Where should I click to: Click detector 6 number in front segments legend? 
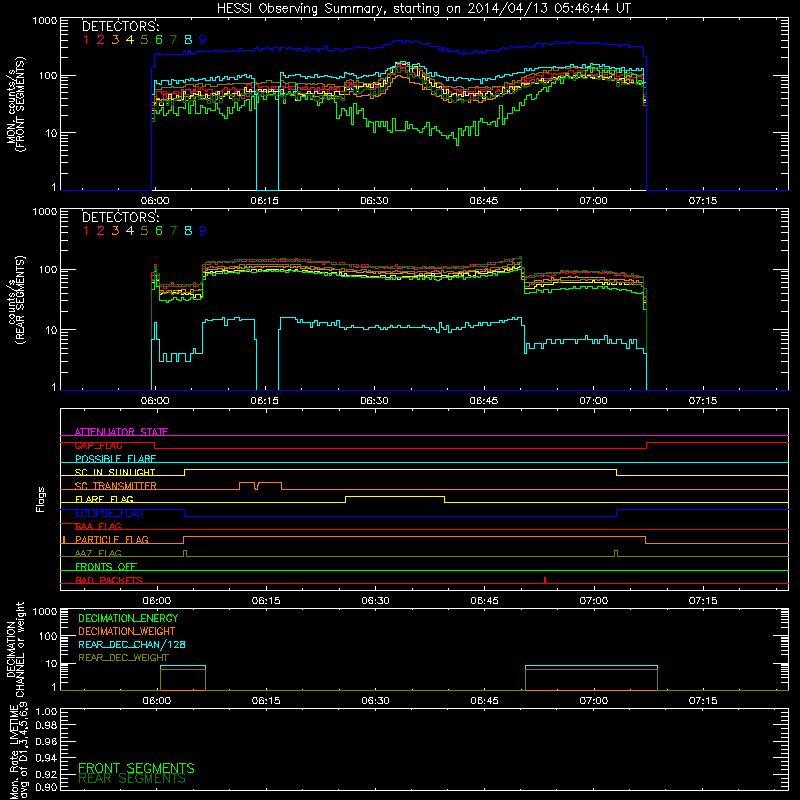(159, 40)
